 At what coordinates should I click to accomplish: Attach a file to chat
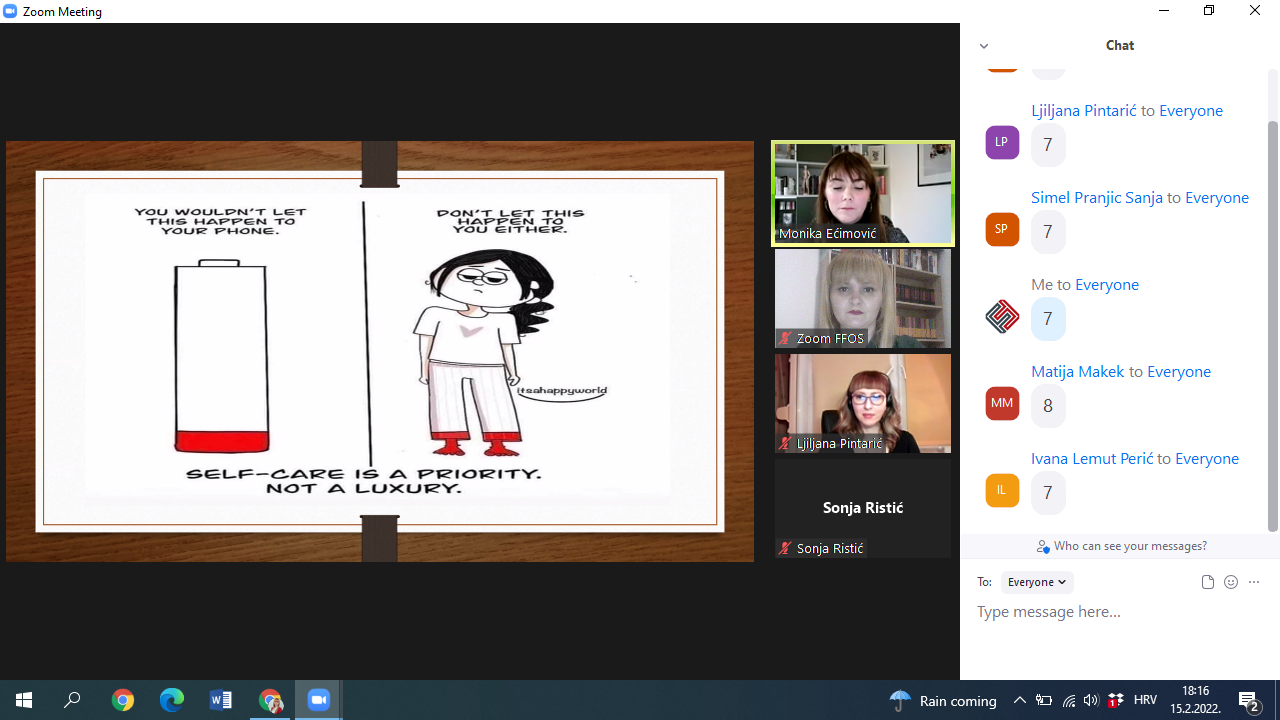pos(1207,582)
